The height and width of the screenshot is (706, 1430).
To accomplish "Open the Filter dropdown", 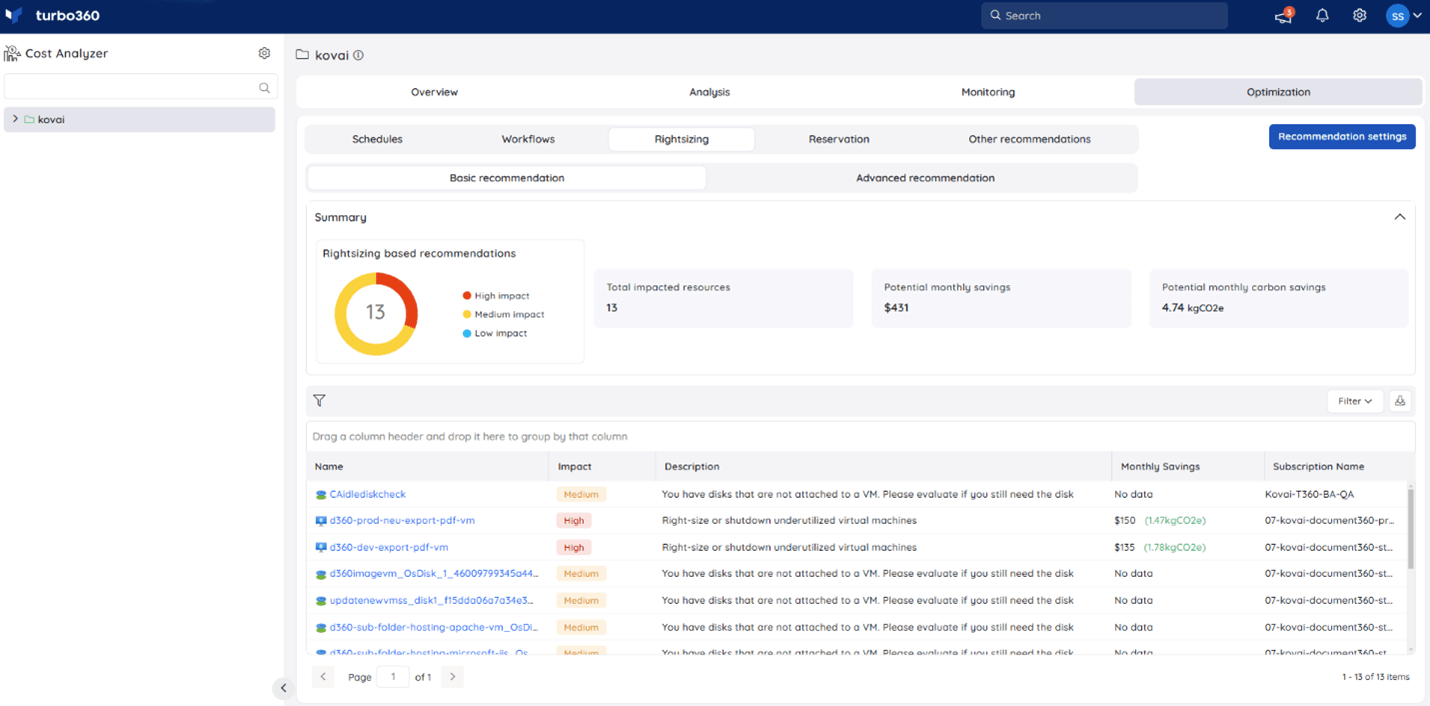I will 1354,401.
